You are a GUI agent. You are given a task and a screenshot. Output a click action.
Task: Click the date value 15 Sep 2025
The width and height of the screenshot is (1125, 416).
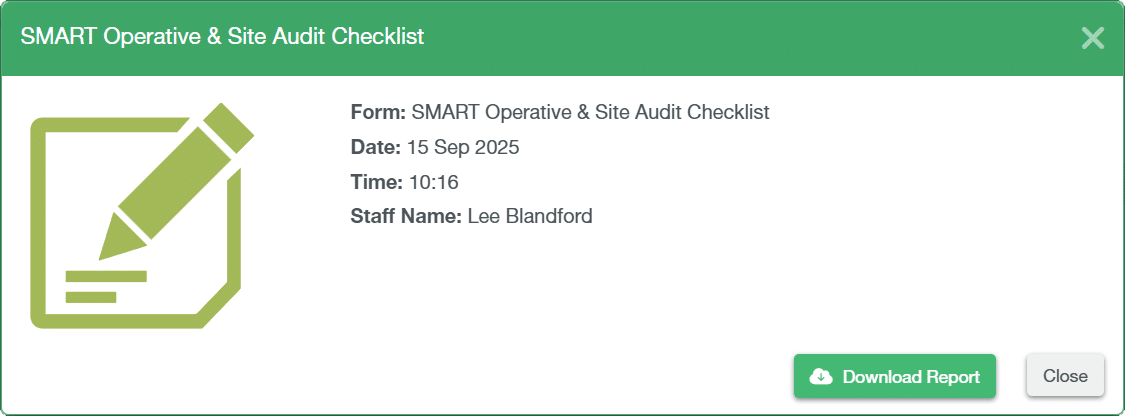pos(463,148)
